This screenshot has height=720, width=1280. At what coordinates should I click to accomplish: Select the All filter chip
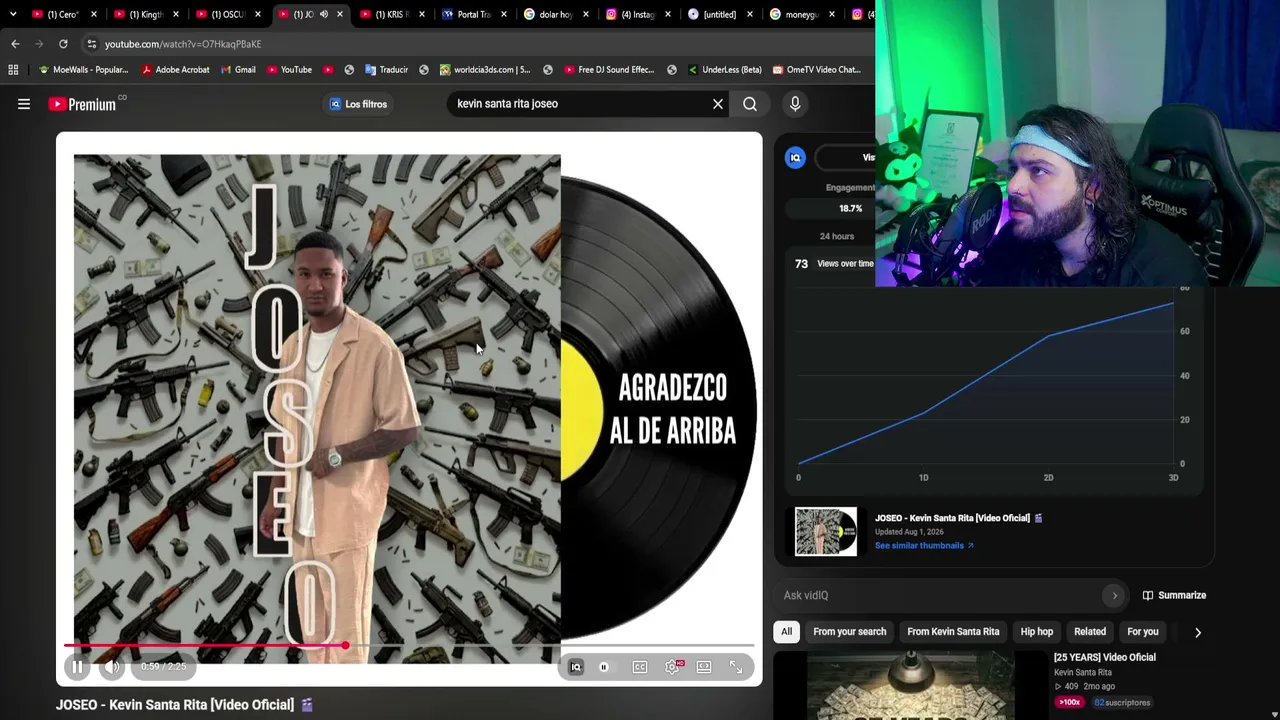(787, 632)
